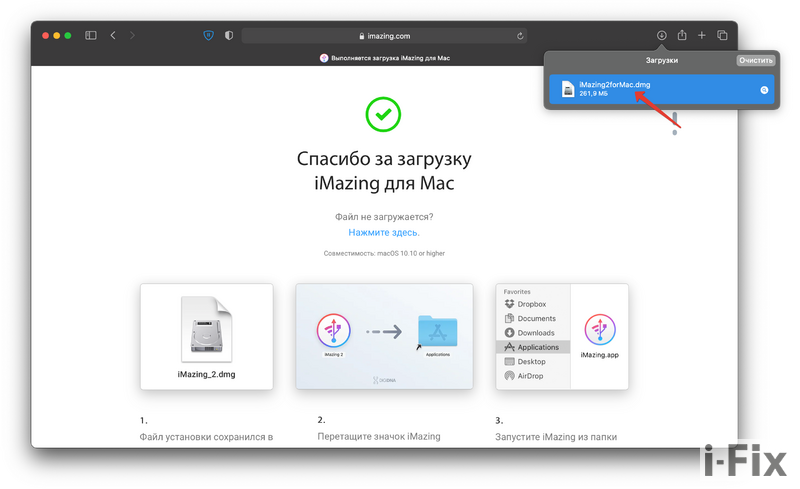Open the Share menu in toolbar
800x489 pixels.
(682, 36)
